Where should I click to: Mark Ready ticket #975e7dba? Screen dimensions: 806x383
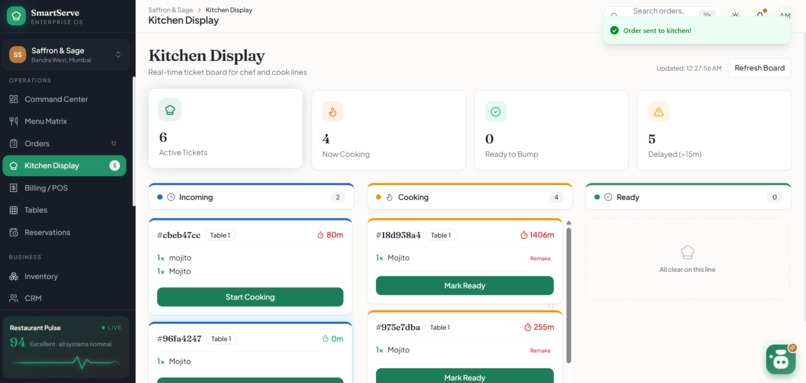click(x=465, y=377)
